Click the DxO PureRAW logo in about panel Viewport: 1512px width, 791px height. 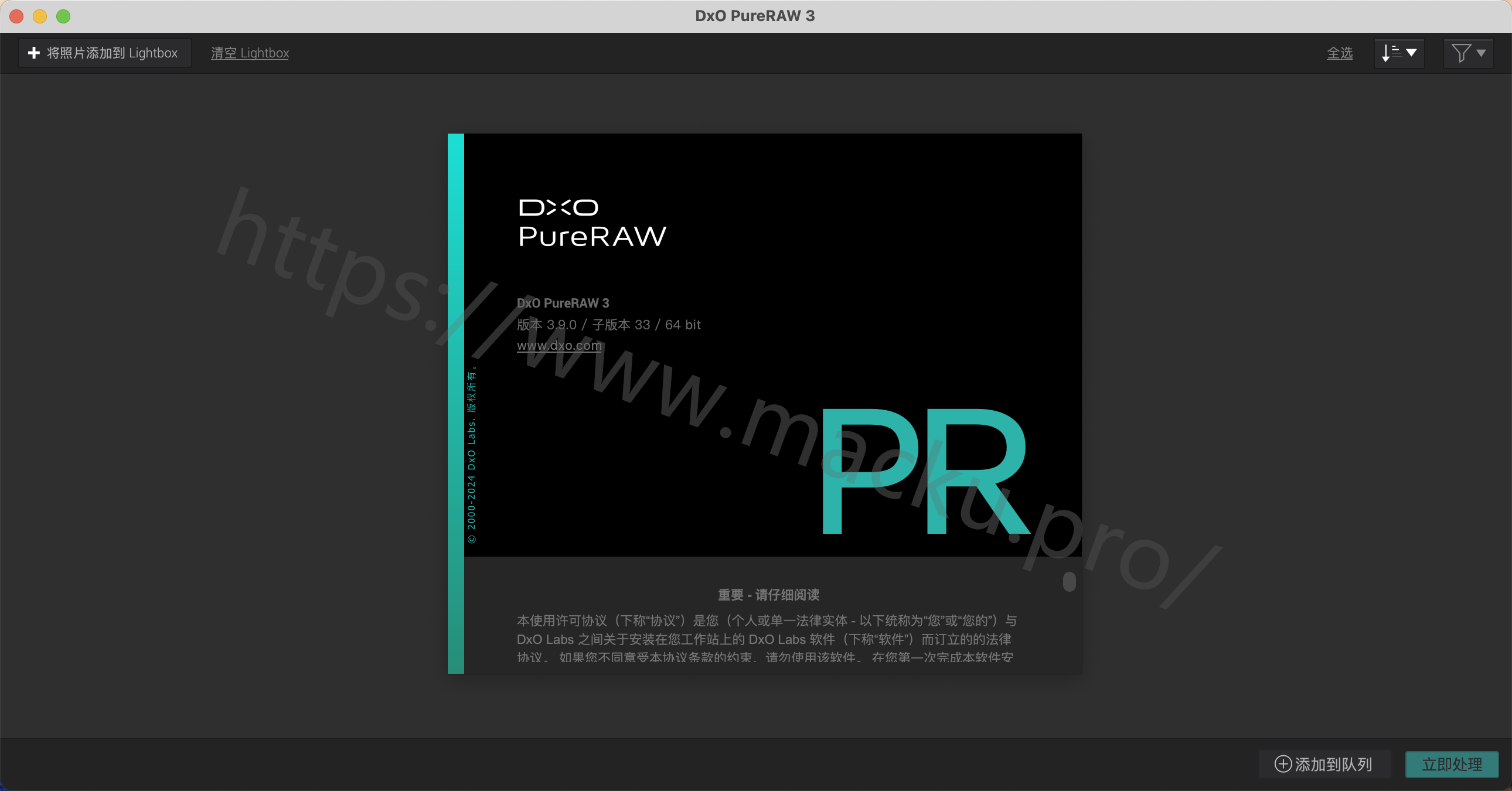pyautogui.click(x=593, y=224)
